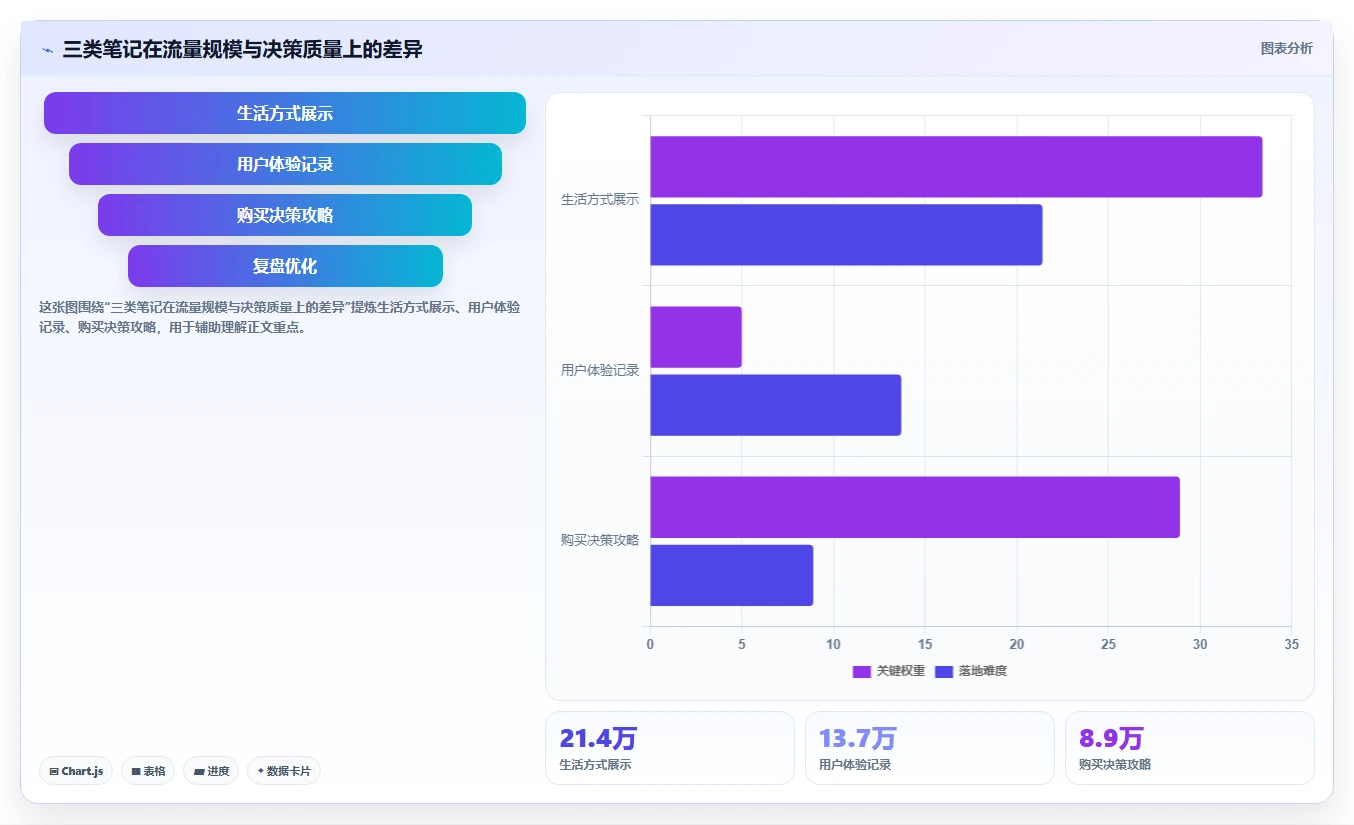Click the blue 落地难度 legend swatch
1354x825 pixels.
(945, 672)
